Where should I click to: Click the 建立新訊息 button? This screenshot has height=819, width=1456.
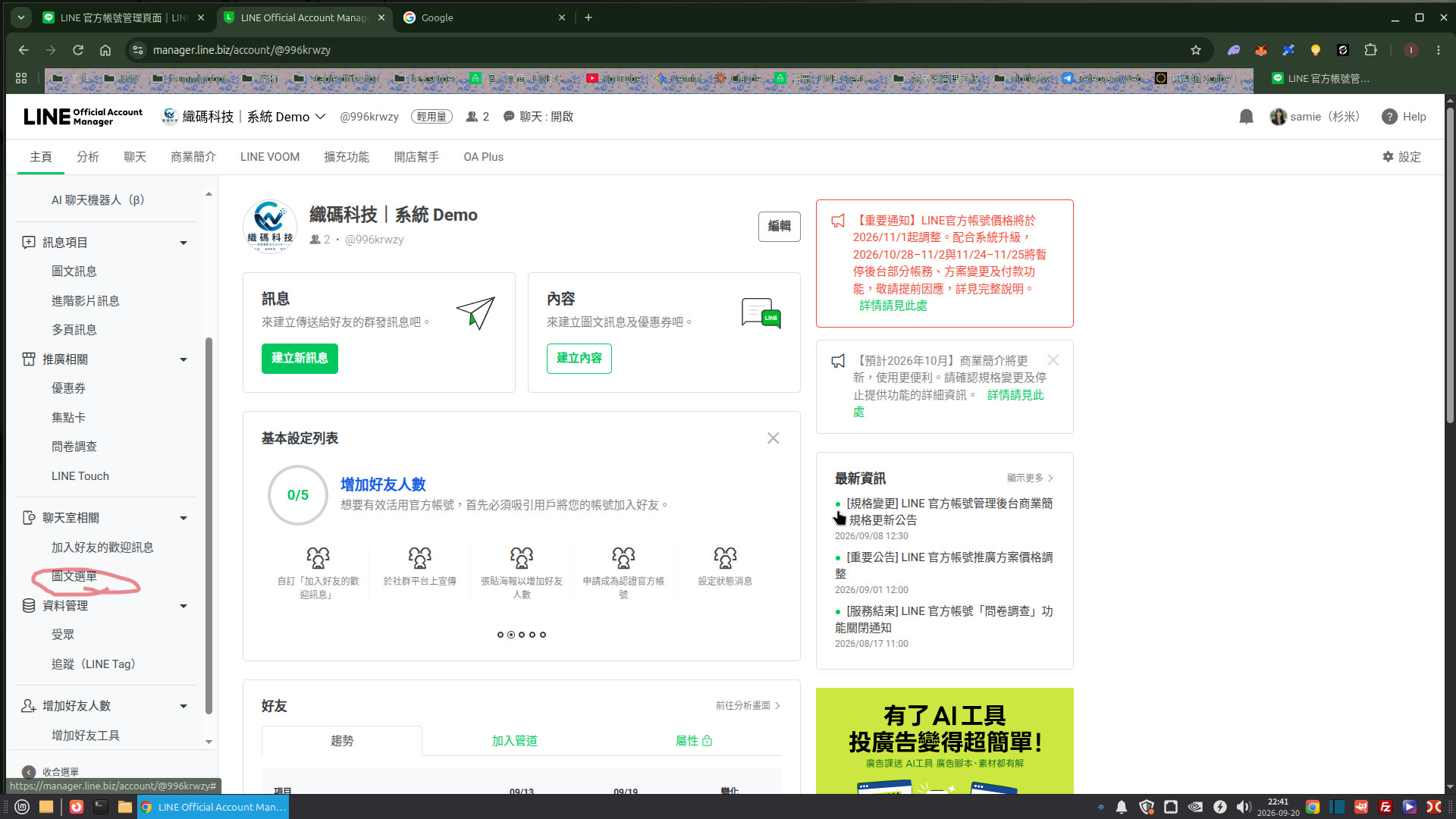click(300, 358)
